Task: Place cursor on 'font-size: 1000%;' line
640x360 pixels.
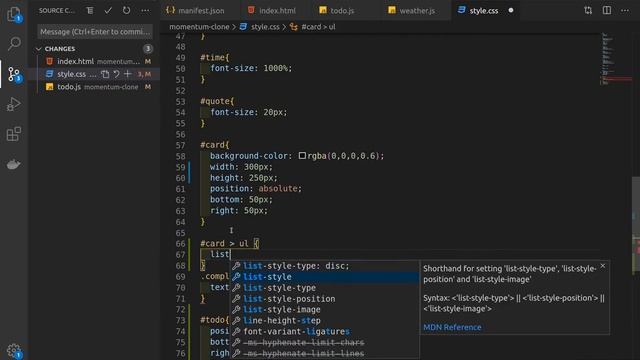Action: click(251, 68)
